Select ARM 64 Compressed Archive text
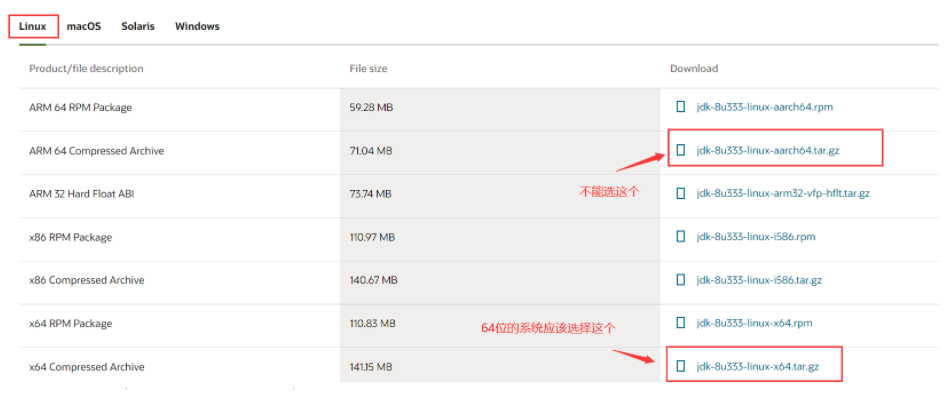The height and width of the screenshot is (396, 950). pos(96,151)
